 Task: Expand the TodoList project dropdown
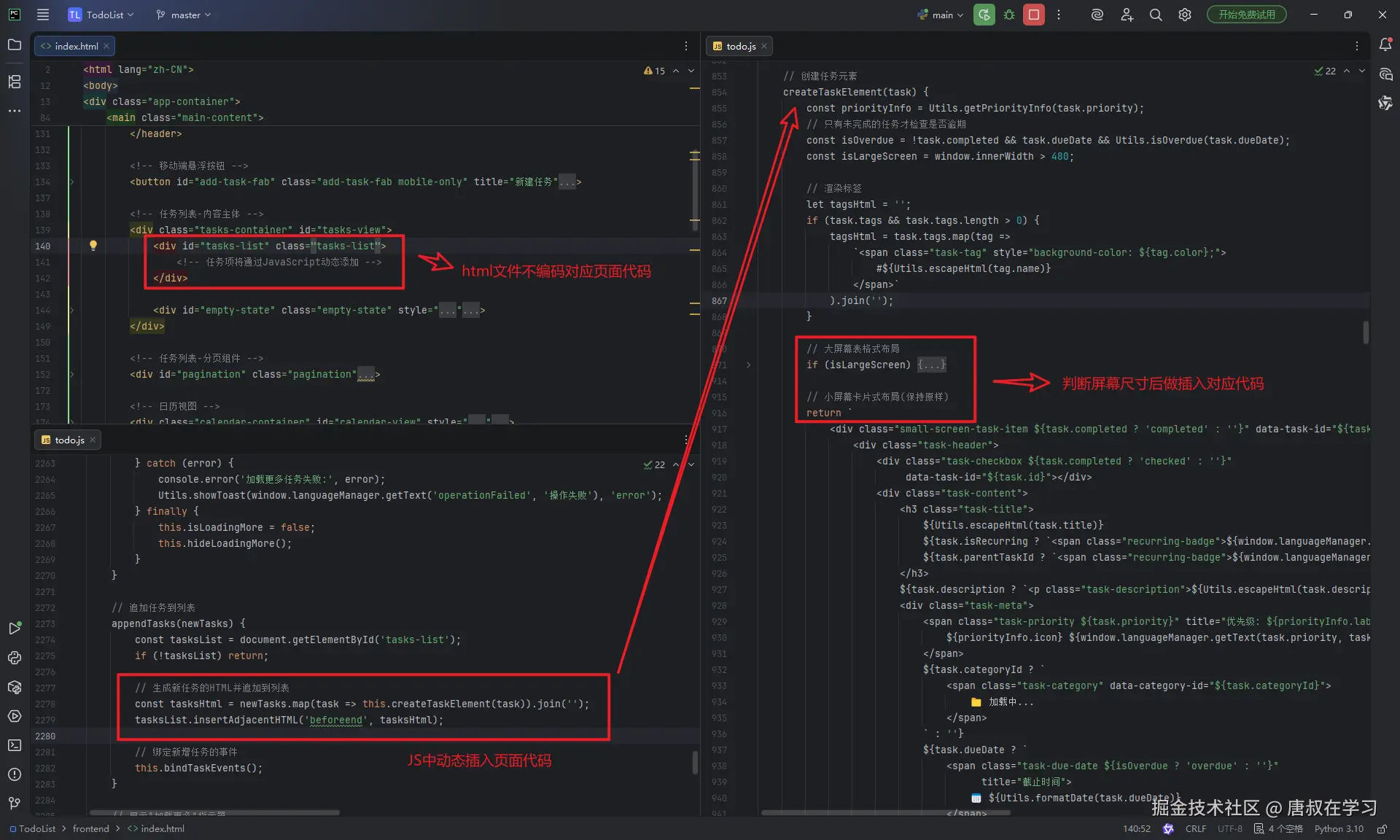101,15
